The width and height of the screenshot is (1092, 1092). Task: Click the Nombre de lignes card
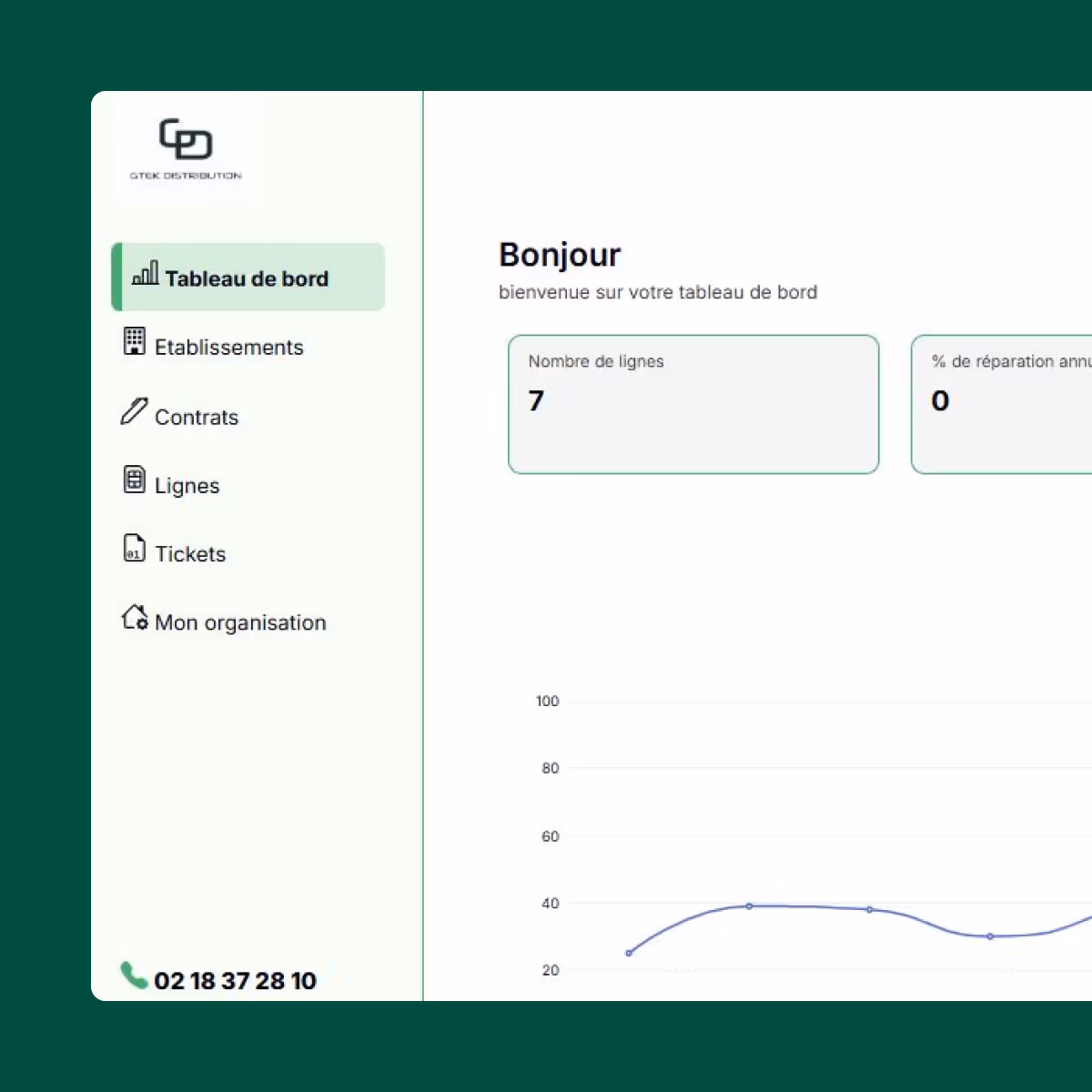(x=693, y=405)
